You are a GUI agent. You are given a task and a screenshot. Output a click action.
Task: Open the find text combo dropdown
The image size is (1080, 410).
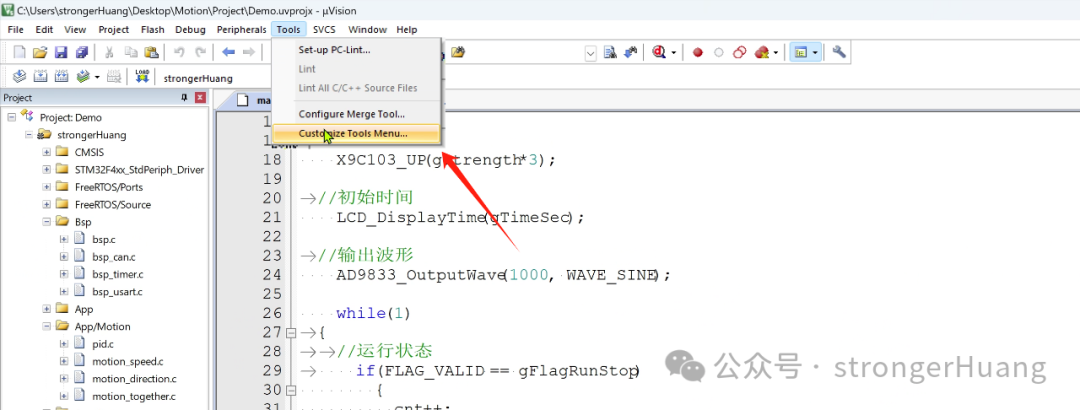[591, 53]
